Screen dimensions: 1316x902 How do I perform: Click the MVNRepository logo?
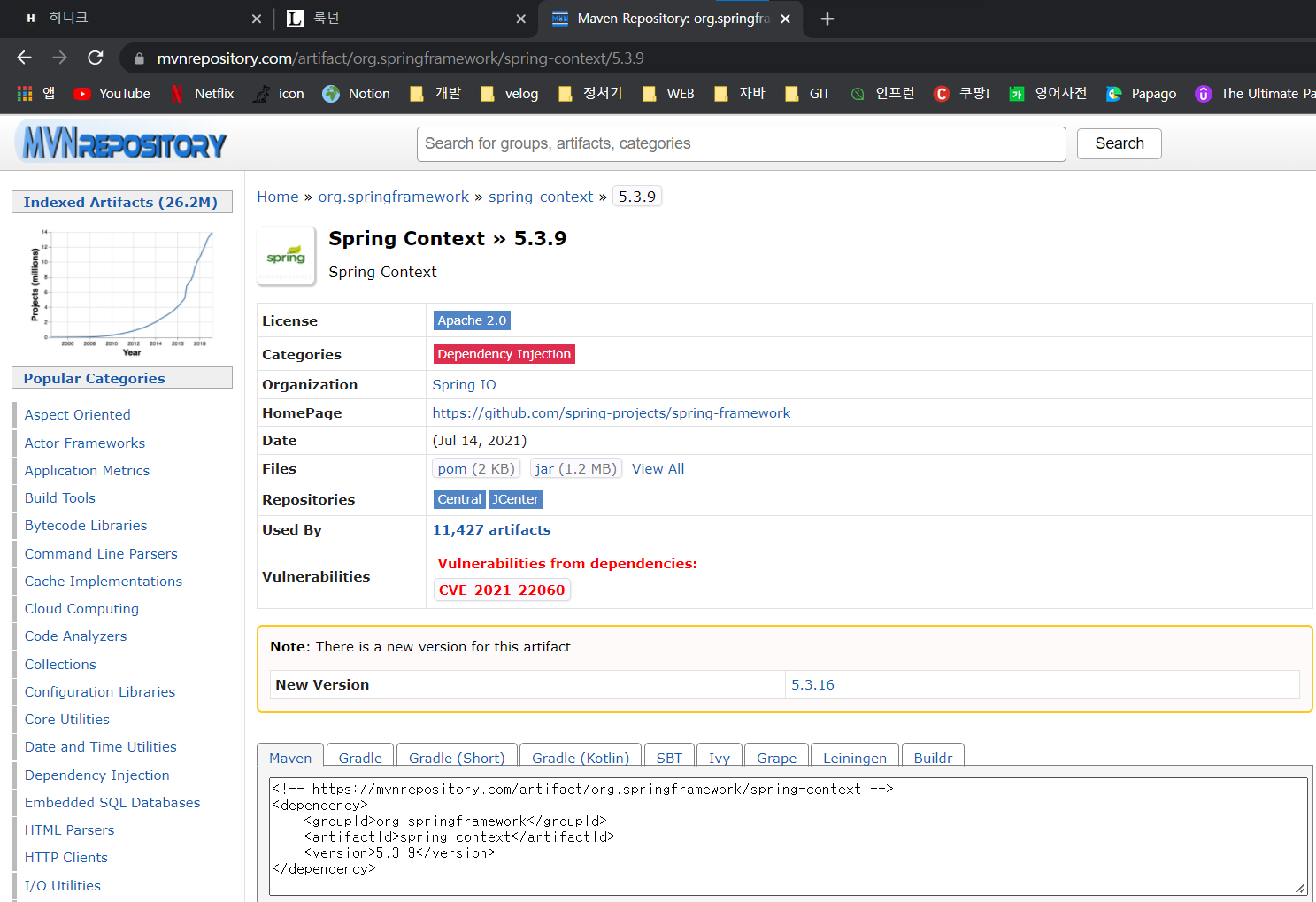point(121,143)
